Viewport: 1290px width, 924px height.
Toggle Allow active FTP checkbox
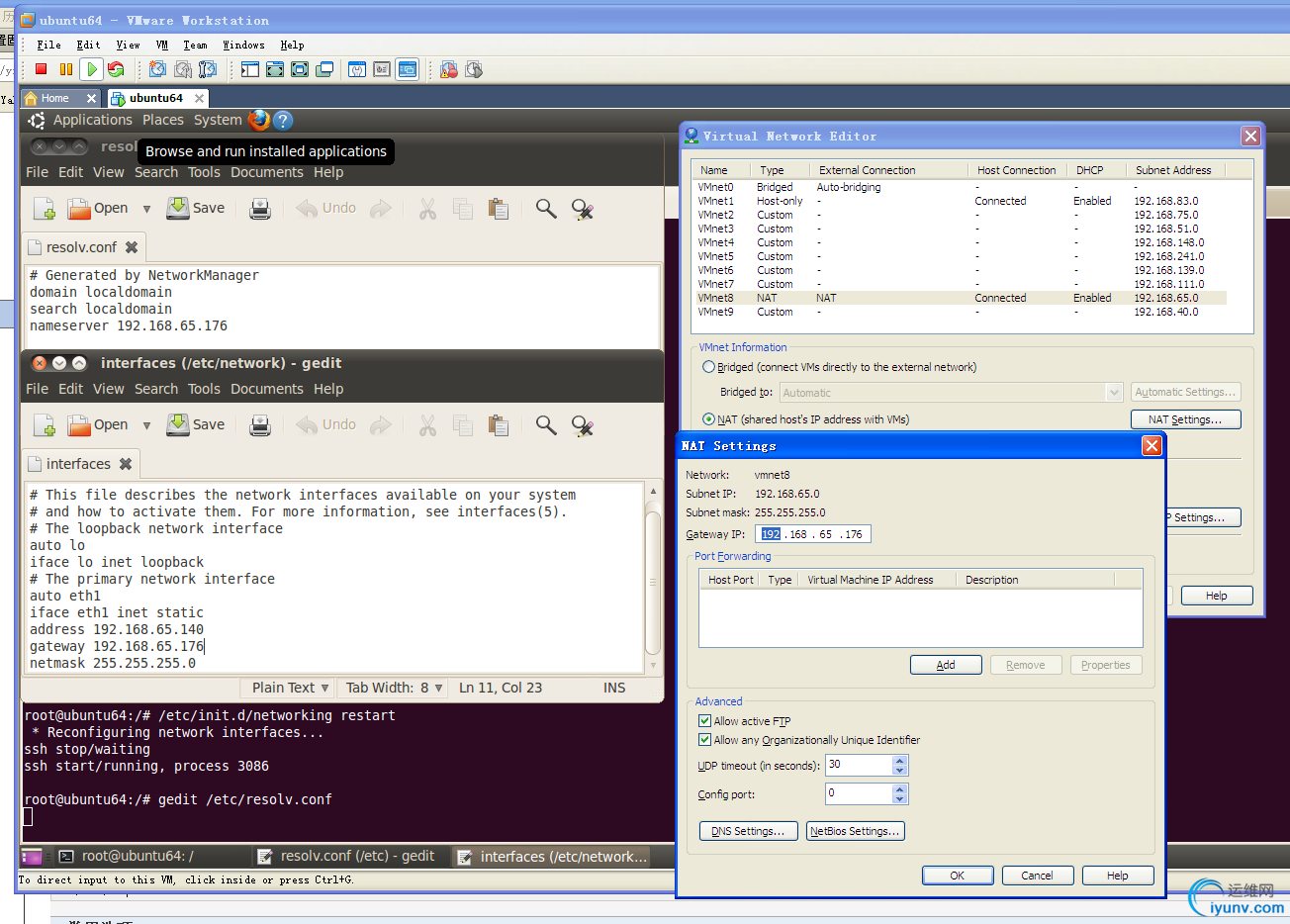pos(705,721)
